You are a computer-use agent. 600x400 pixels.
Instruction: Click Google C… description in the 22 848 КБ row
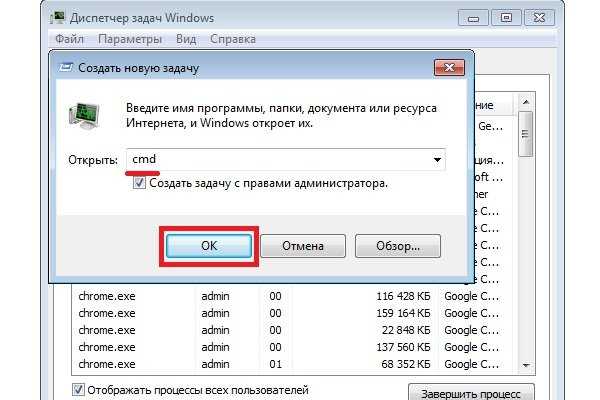pos(471,330)
